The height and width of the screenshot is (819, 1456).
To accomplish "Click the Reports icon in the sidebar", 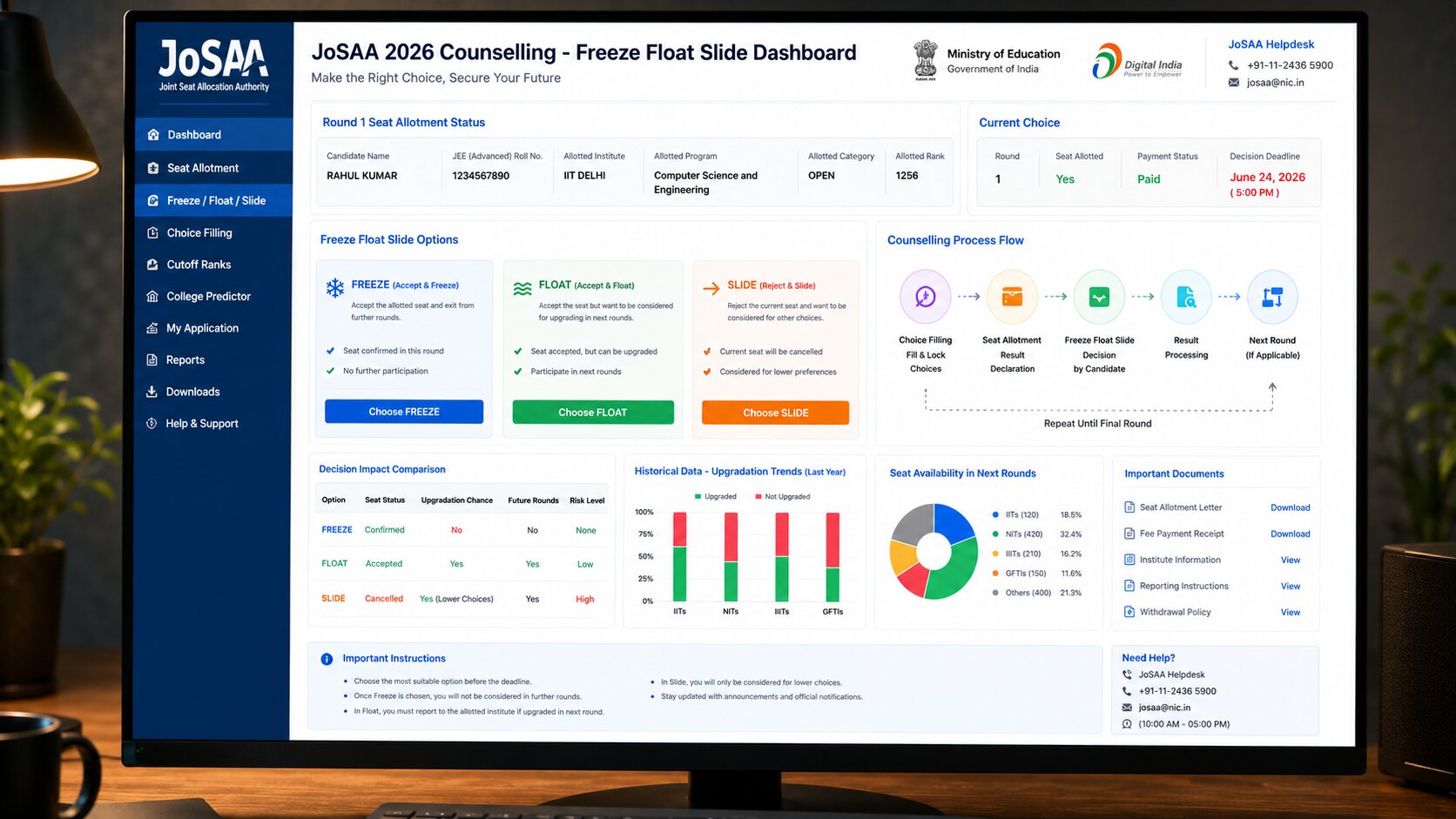I will click(x=152, y=360).
